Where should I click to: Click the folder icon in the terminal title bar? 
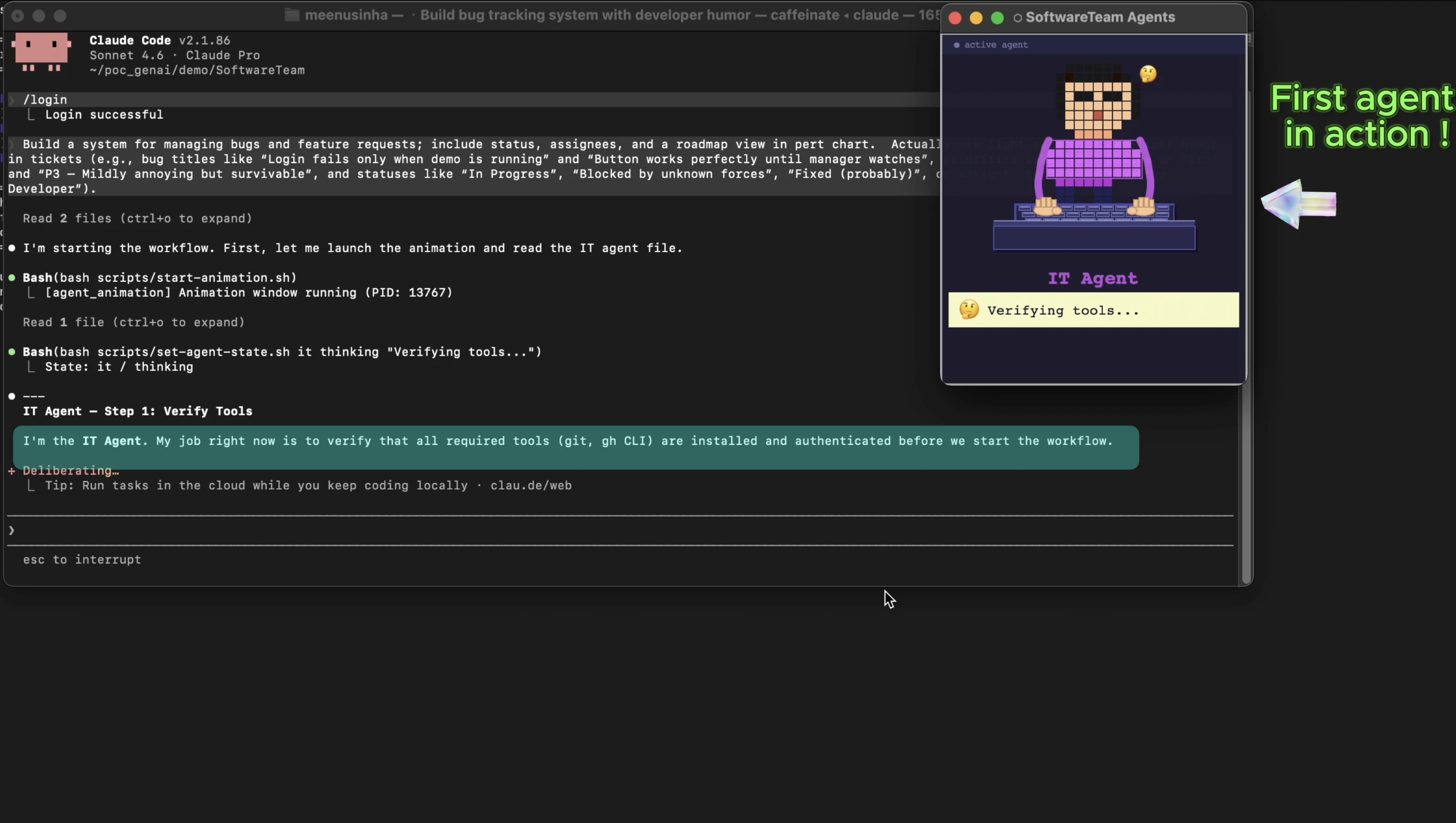(292, 15)
